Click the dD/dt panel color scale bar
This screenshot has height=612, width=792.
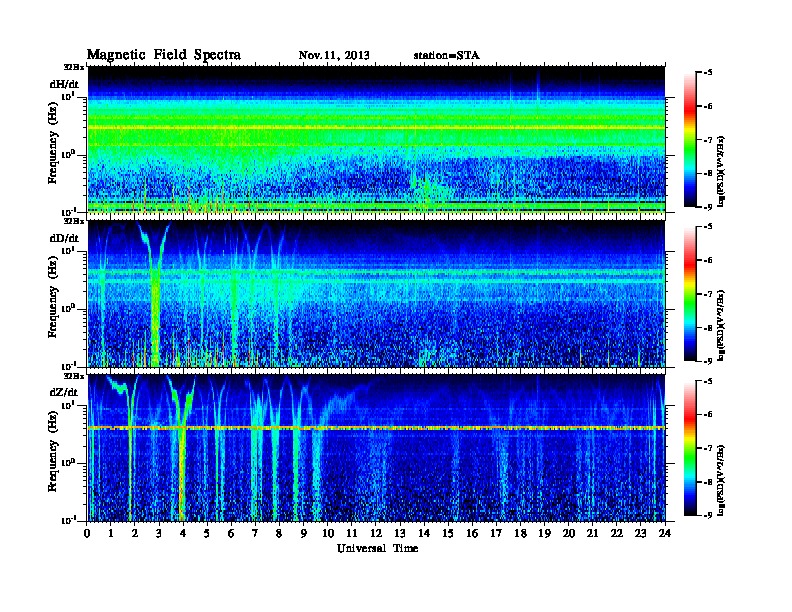(x=690, y=294)
